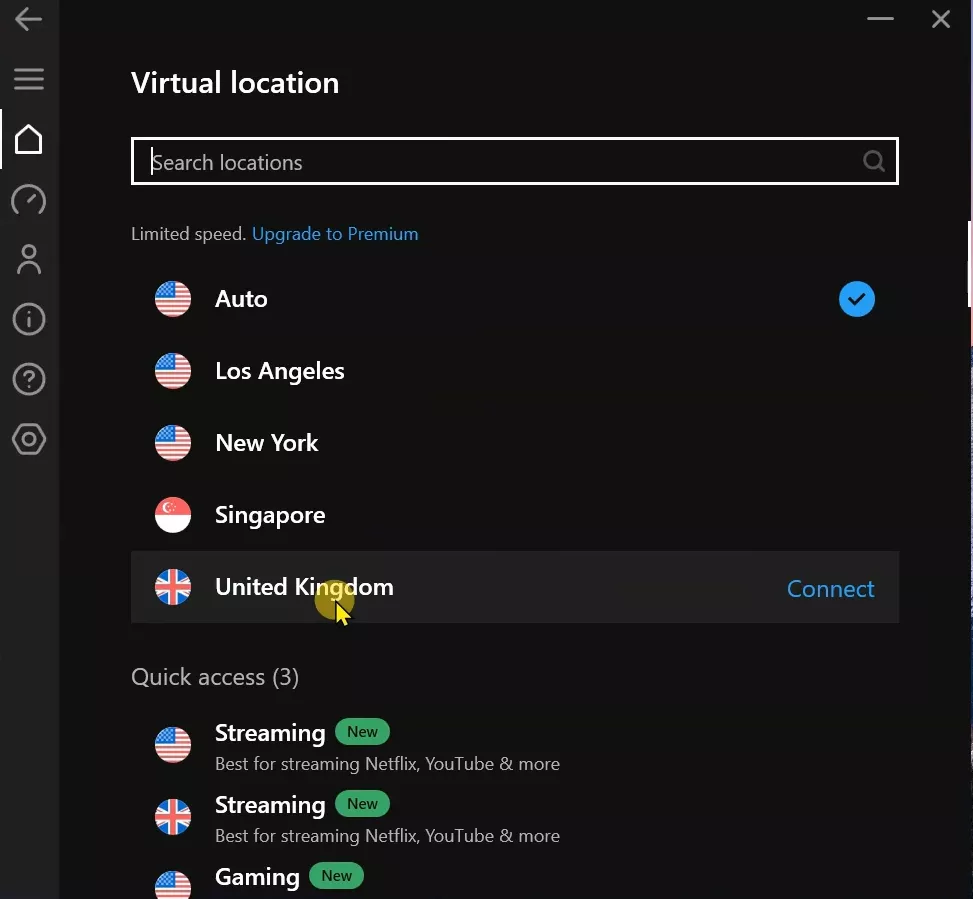Select the Los Angeles server
973x899 pixels.
280,370
